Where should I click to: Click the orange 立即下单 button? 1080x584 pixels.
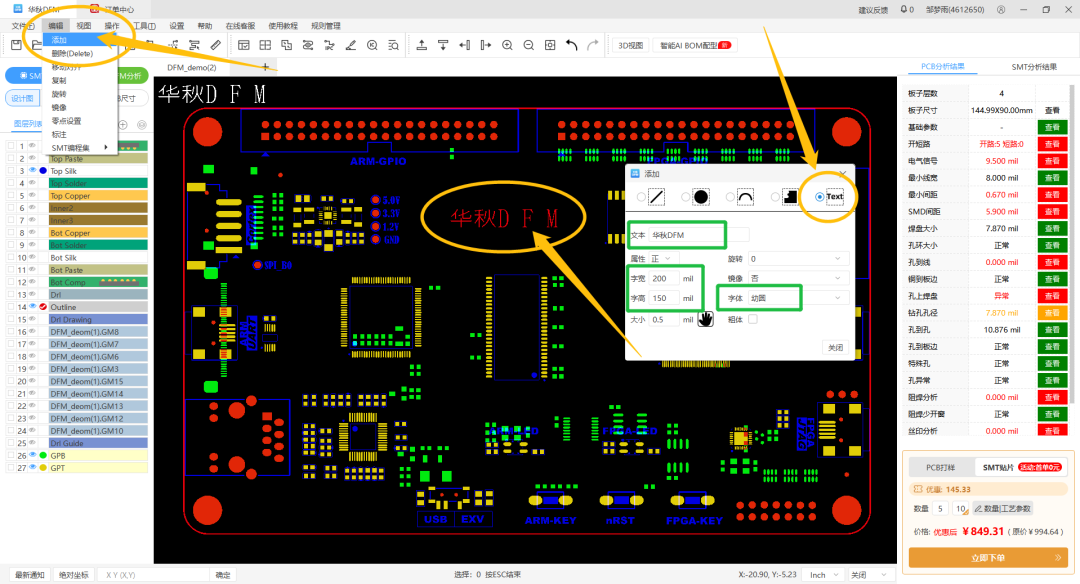[988, 558]
